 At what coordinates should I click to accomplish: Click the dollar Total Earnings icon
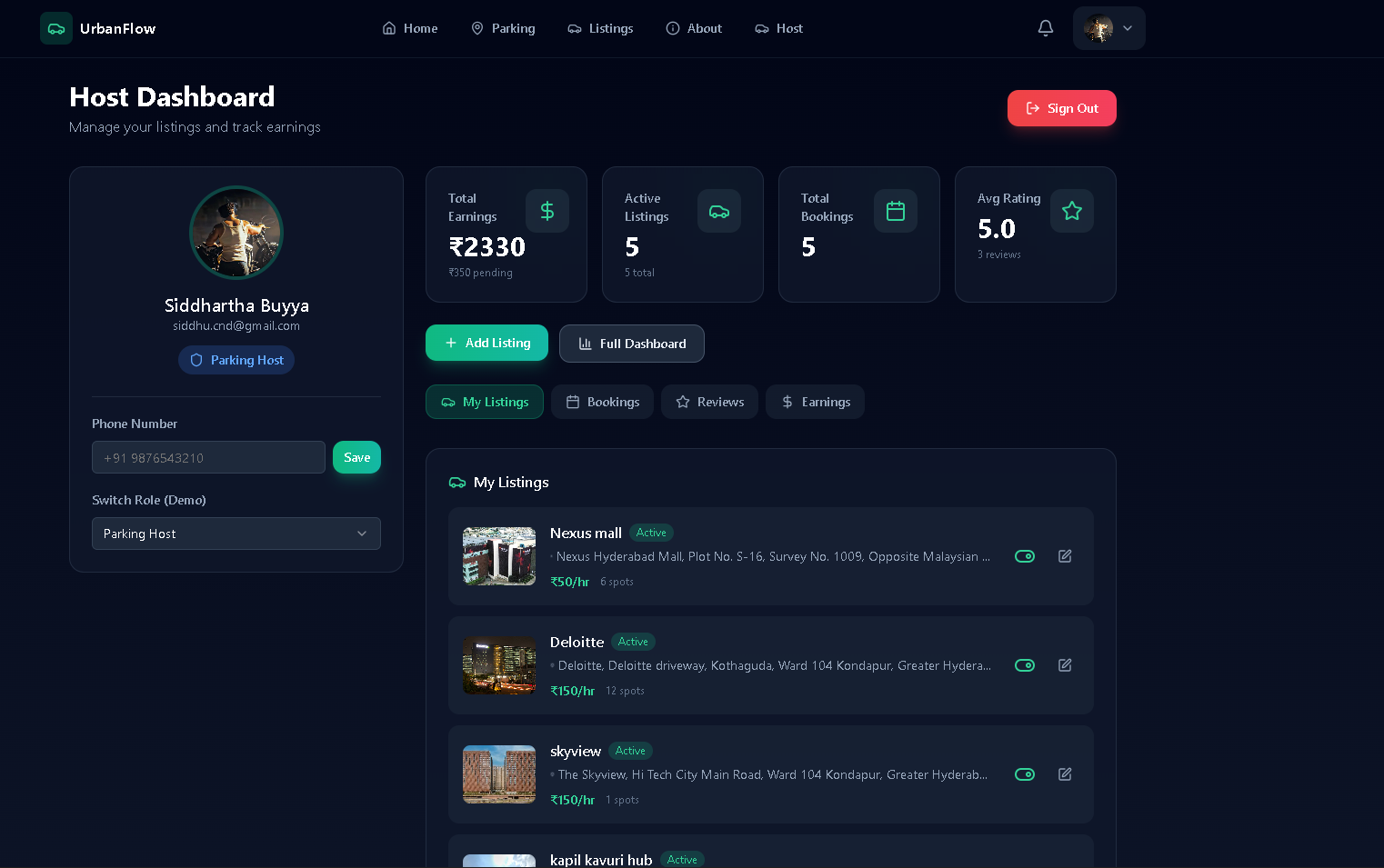[547, 211]
